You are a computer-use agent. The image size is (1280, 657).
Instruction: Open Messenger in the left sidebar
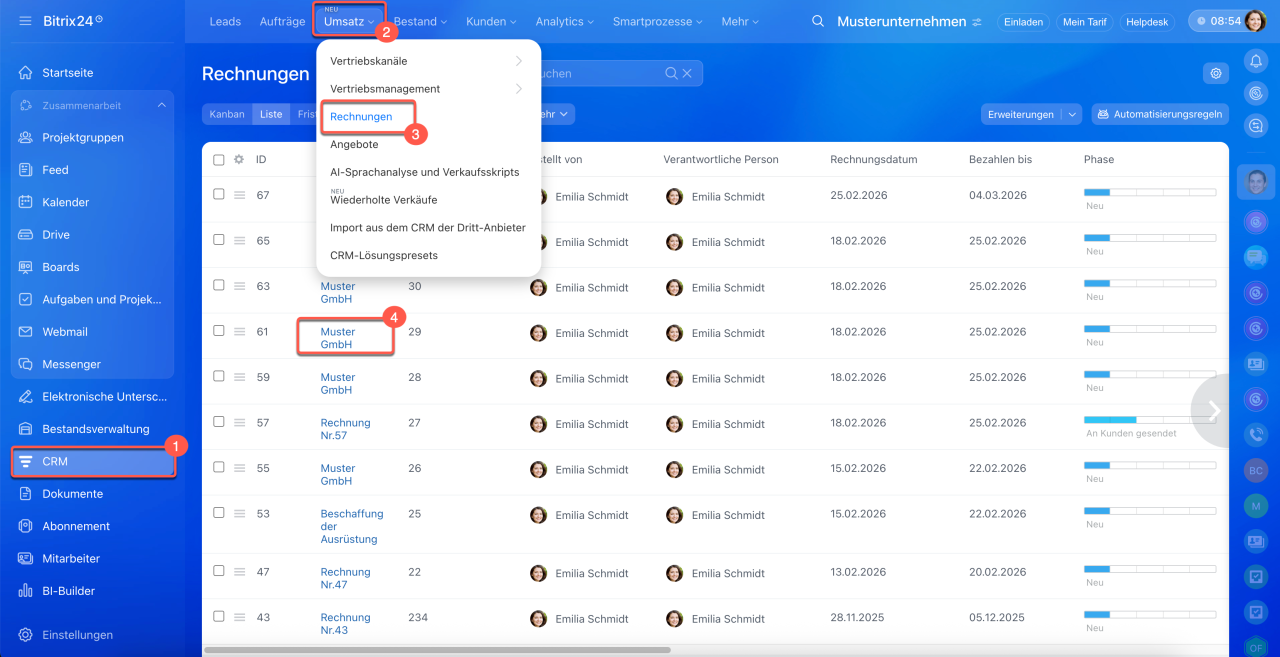(x=71, y=364)
